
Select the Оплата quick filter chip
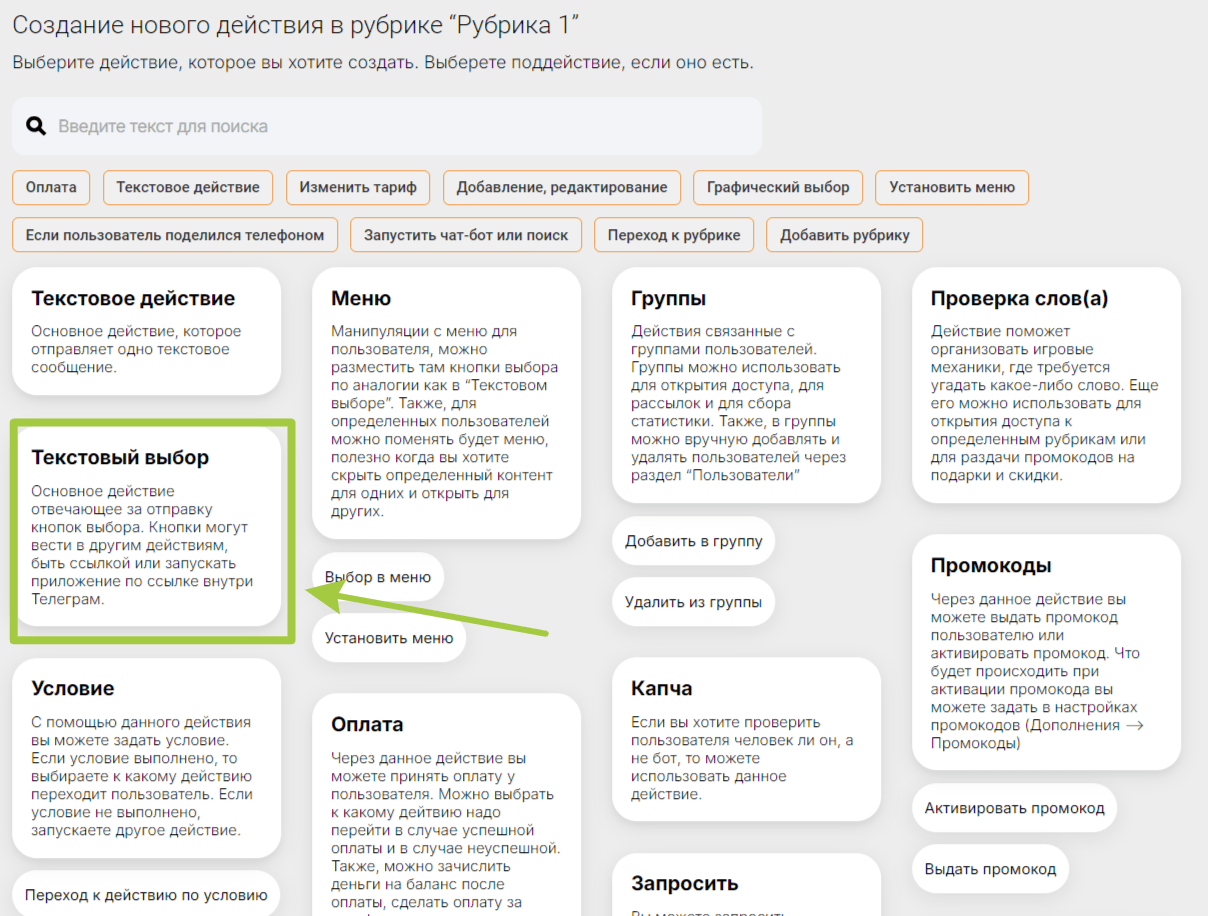click(51, 187)
